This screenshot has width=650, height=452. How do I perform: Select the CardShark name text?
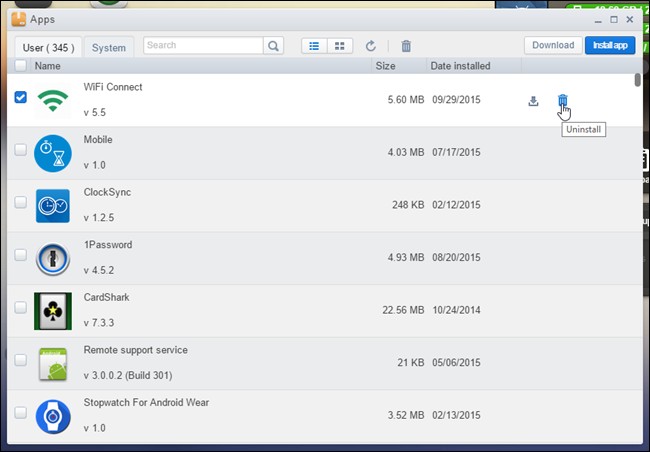coord(107,297)
